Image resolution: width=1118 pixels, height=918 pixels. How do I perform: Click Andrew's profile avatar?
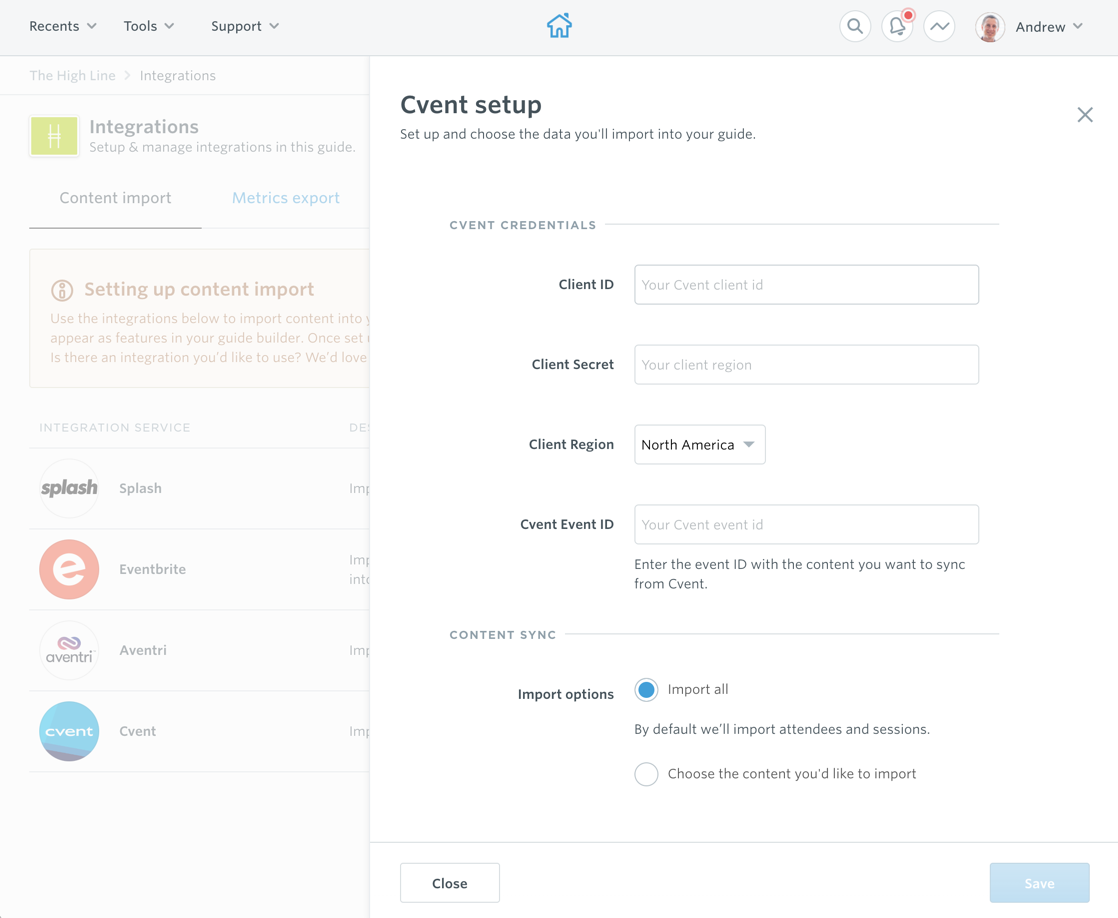pos(990,27)
